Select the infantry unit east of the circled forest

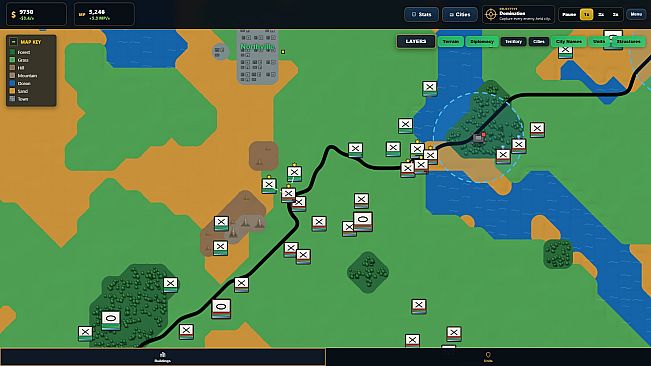pos(537,129)
